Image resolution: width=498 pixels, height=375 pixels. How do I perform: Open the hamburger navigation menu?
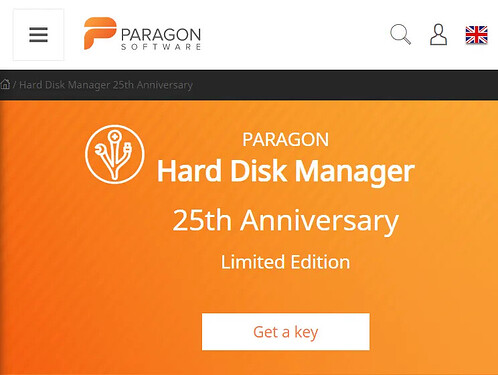(x=38, y=35)
